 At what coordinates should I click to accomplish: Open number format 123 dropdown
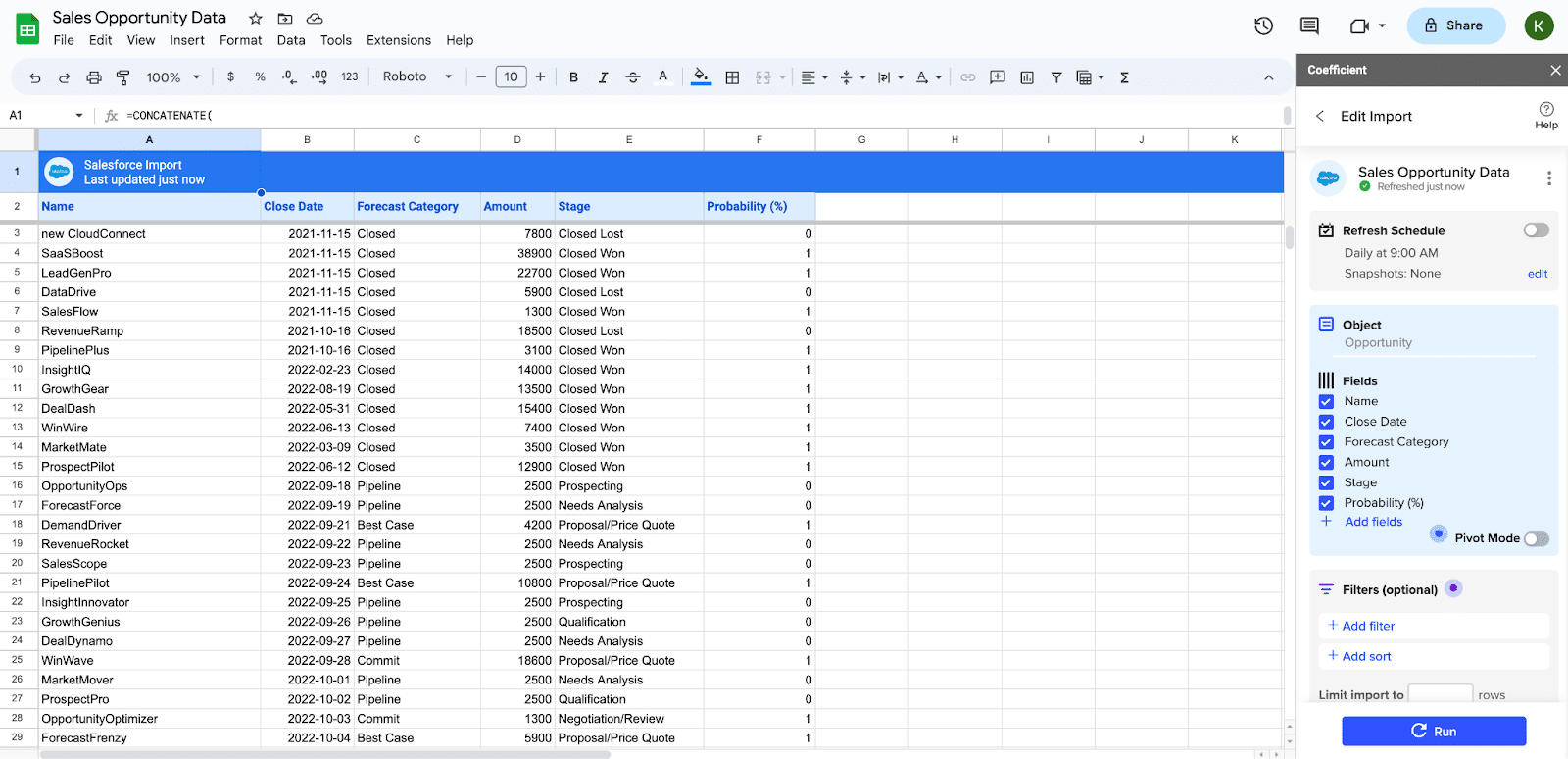click(350, 76)
